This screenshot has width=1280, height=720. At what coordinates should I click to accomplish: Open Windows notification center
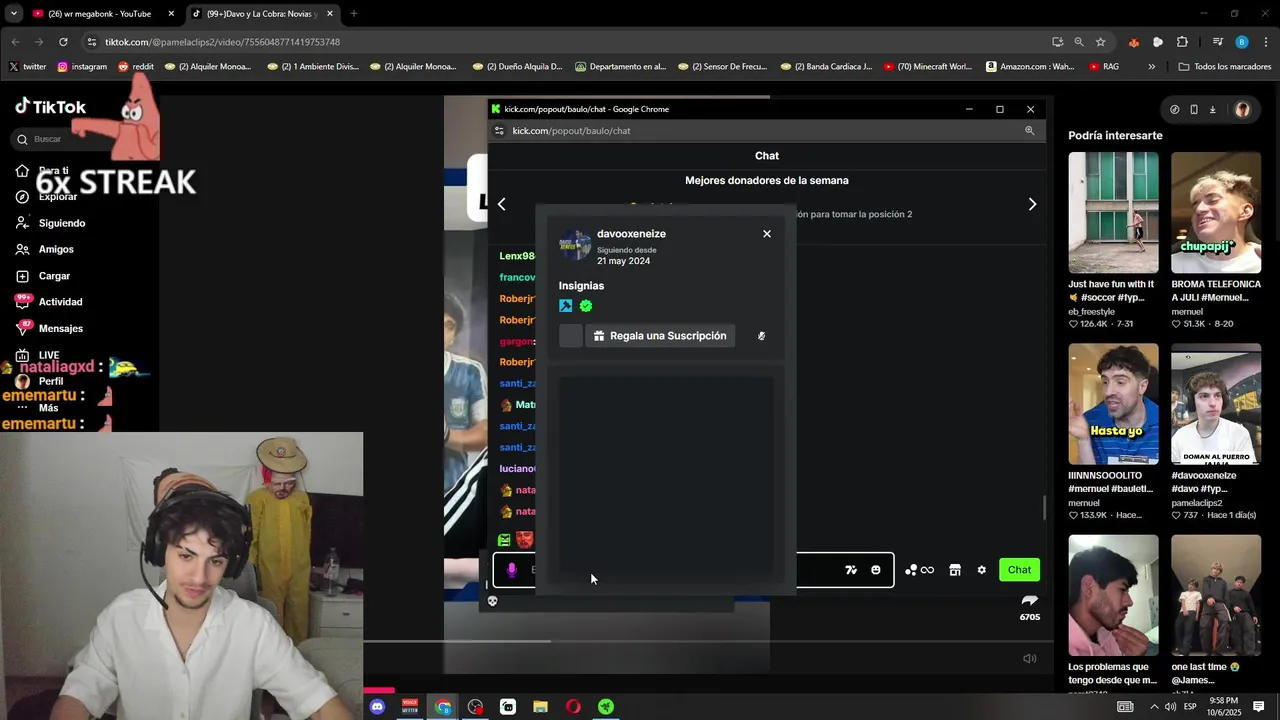(x=1259, y=707)
